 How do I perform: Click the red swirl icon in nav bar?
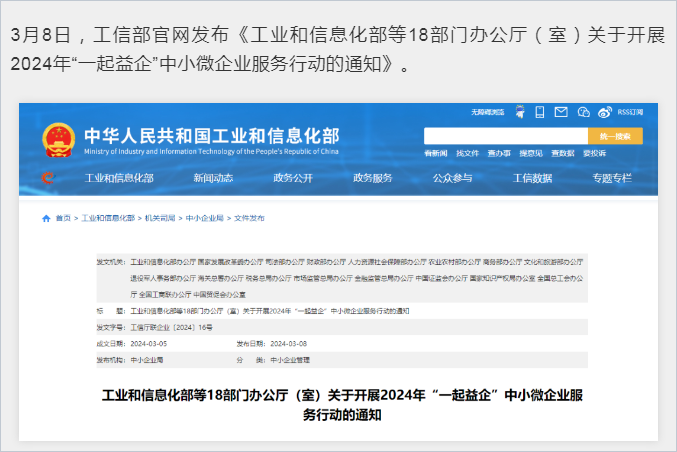coord(47,178)
